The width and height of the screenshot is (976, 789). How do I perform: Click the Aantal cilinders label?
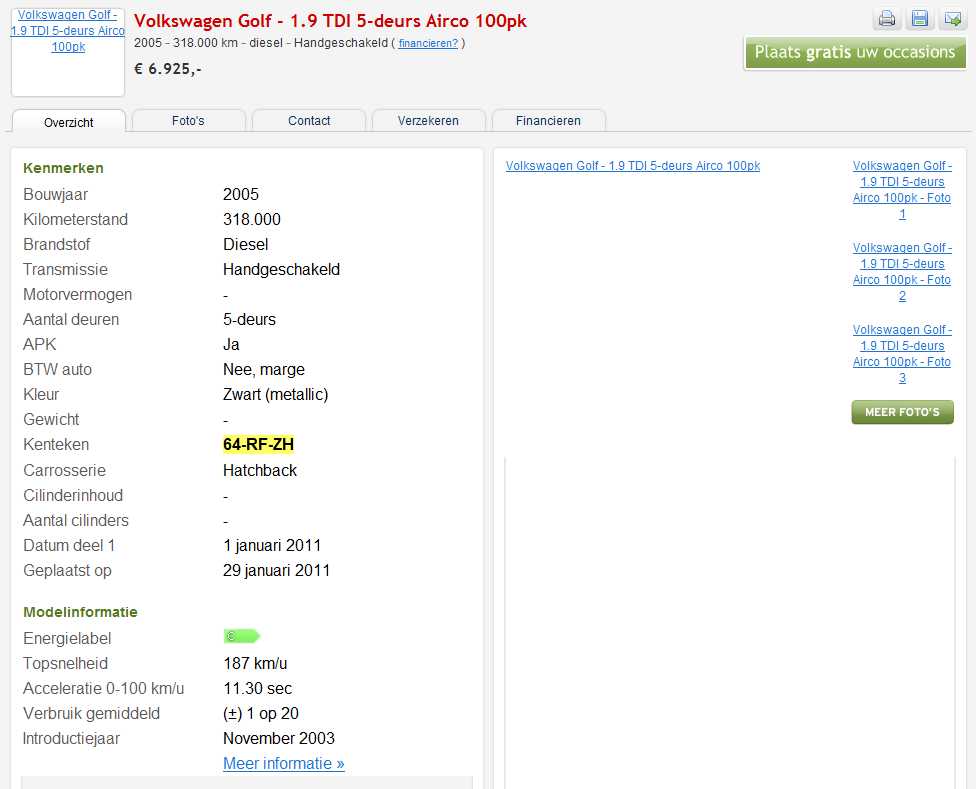[76, 520]
